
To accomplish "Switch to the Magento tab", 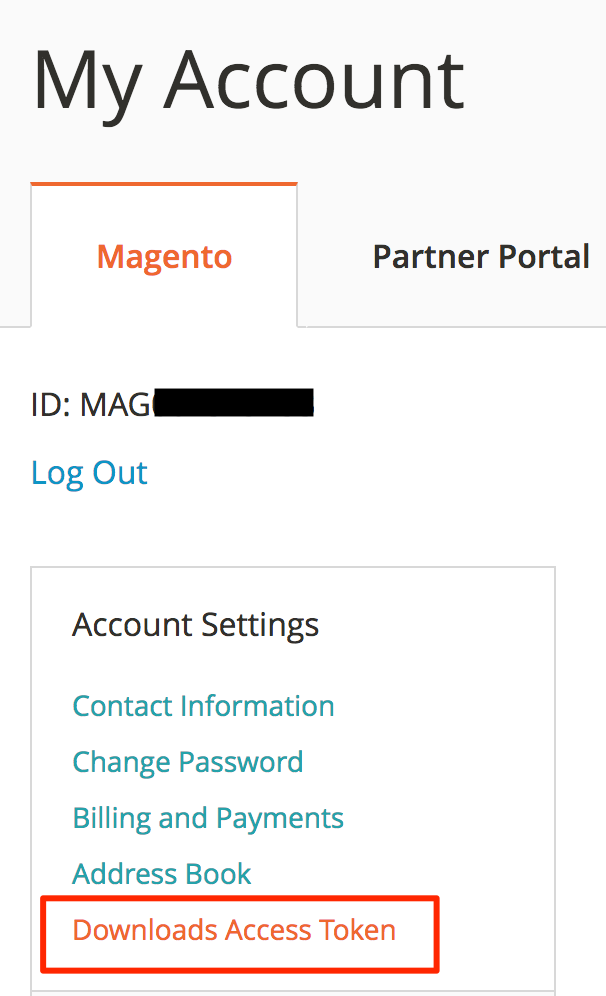I will (164, 256).
